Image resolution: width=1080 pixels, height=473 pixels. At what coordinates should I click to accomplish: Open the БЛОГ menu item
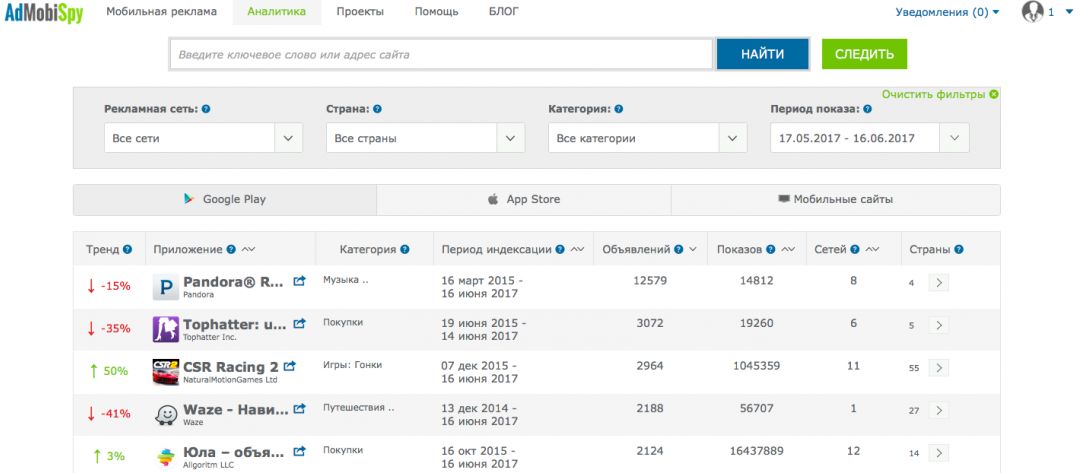tap(504, 12)
